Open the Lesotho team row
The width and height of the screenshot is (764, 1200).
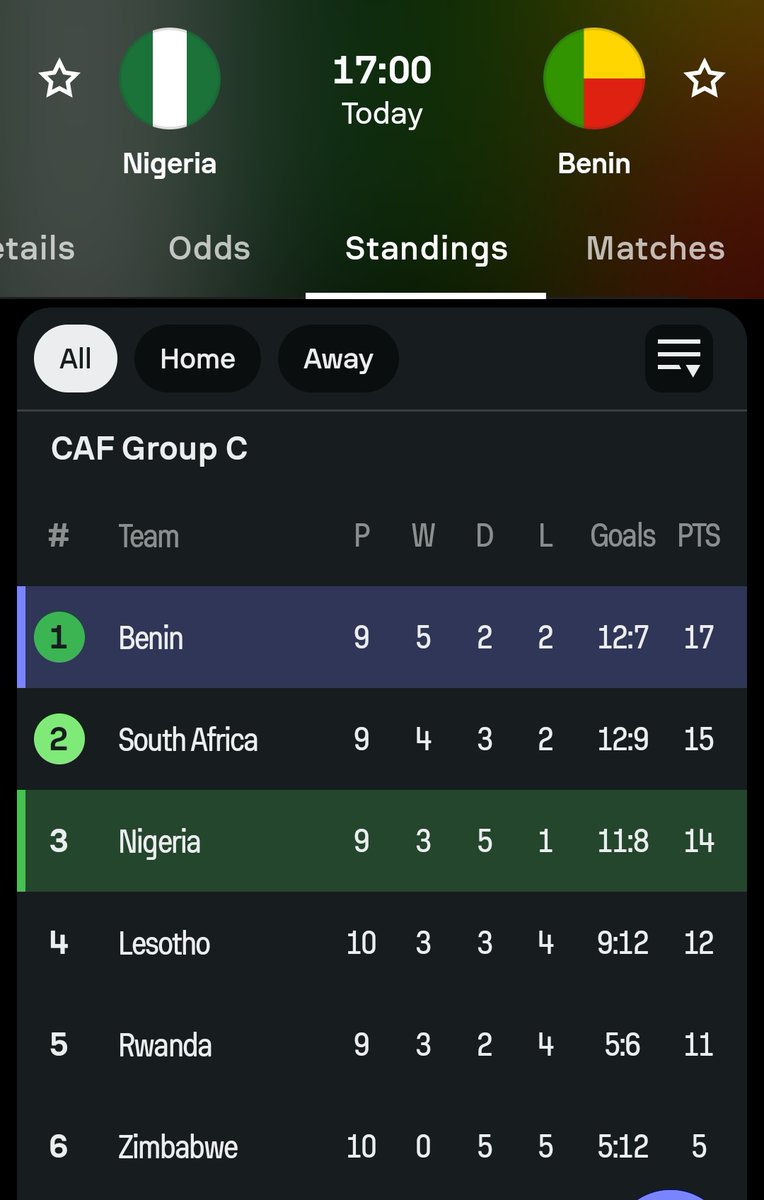pyautogui.click(x=164, y=943)
